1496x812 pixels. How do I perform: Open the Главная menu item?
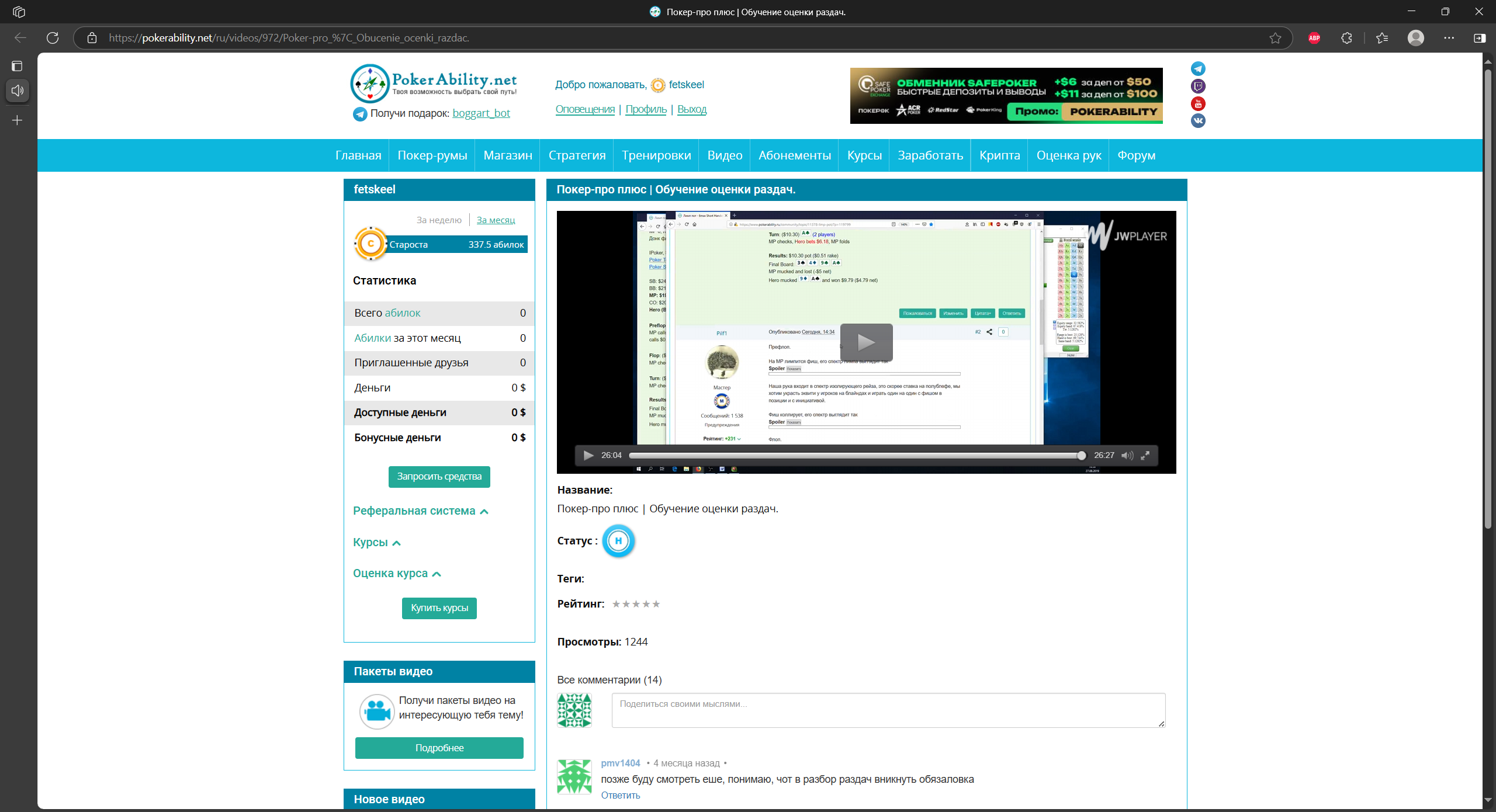pos(358,155)
